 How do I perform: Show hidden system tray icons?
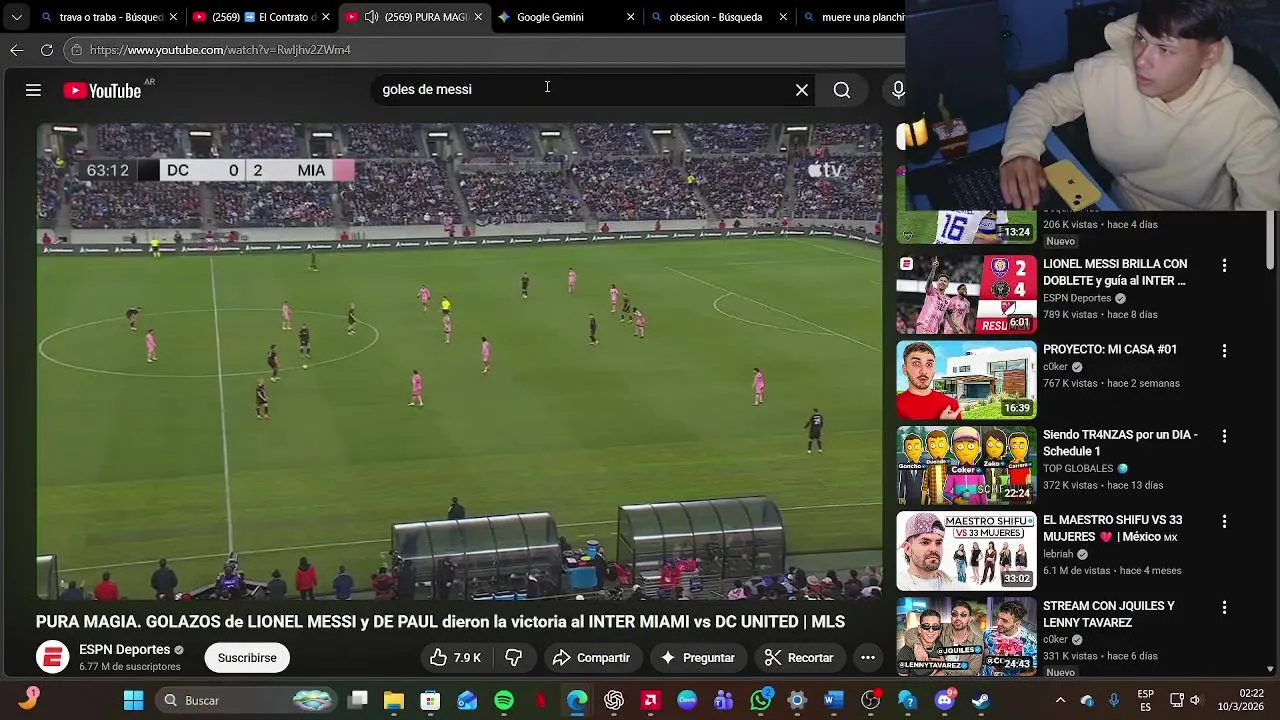point(1060,700)
